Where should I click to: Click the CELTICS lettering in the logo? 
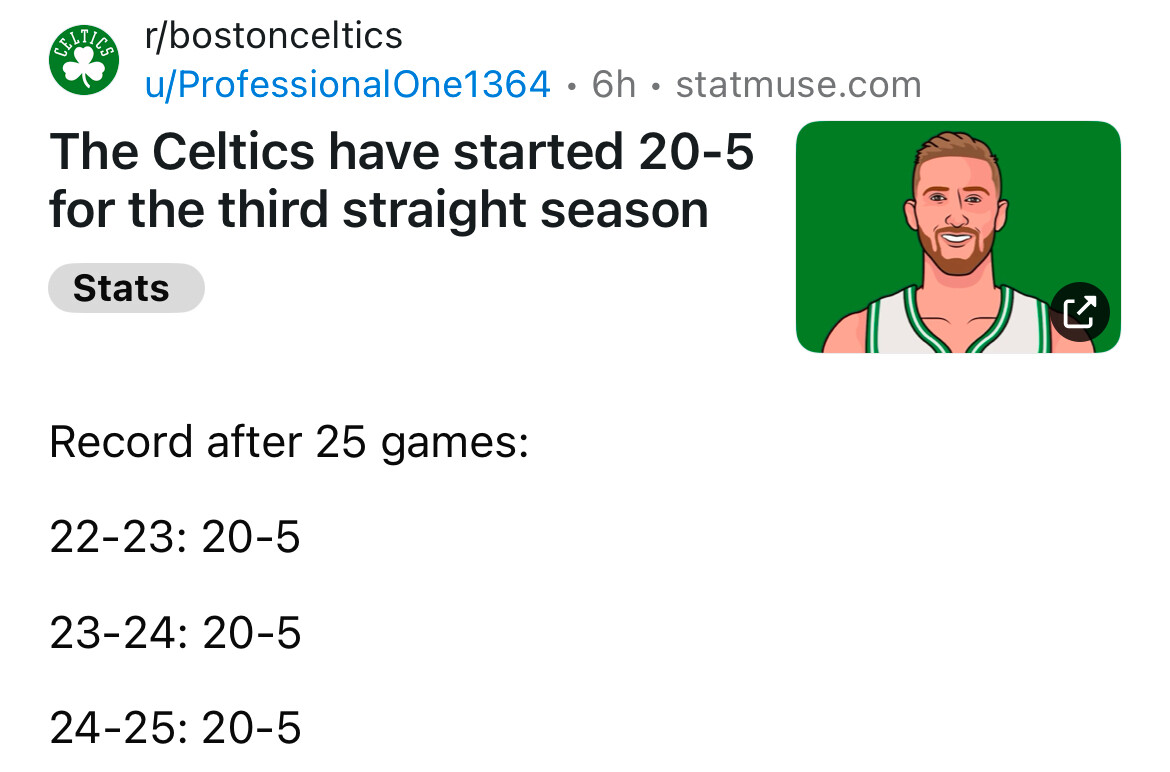(84, 38)
